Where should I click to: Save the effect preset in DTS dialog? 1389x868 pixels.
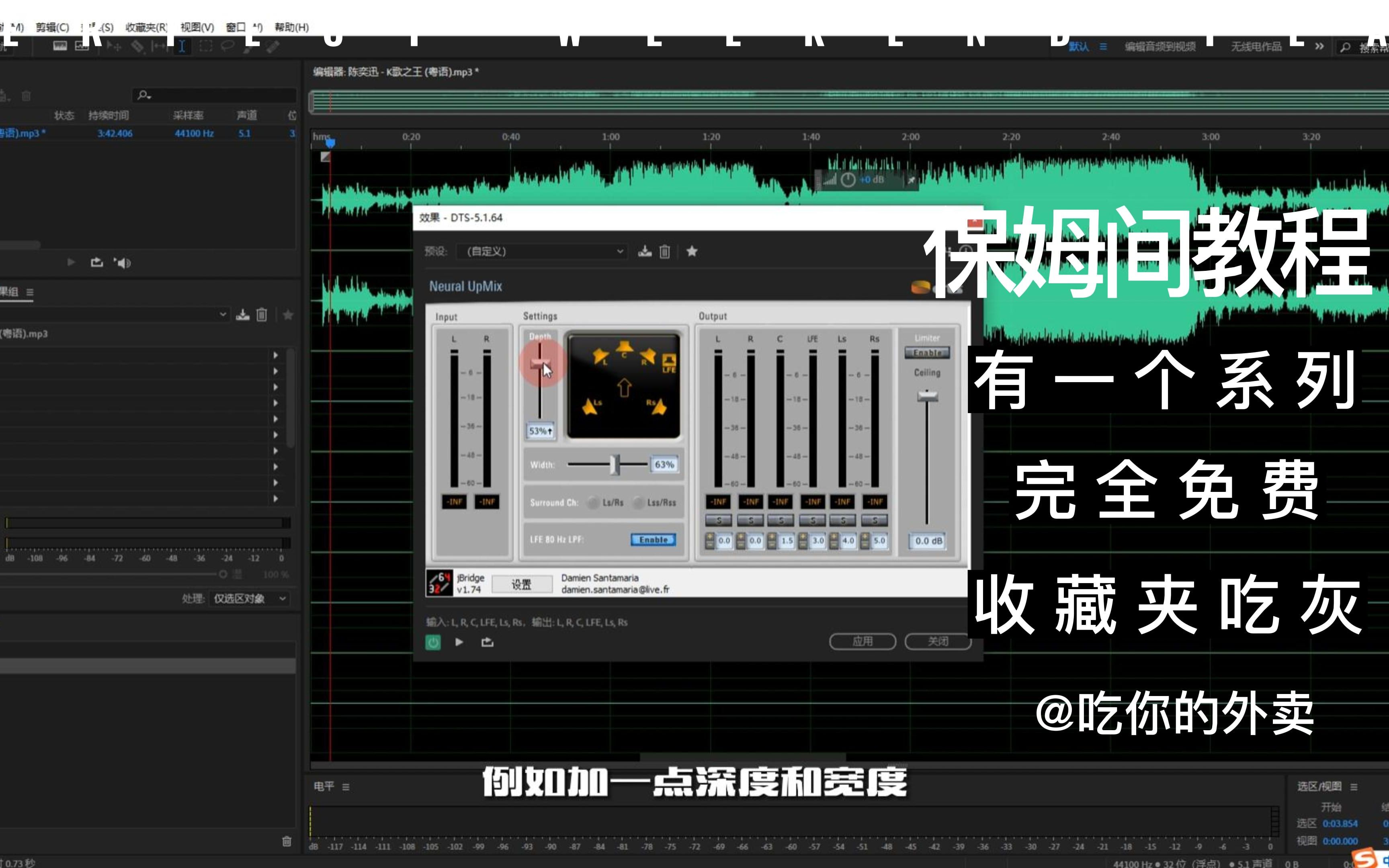(x=645, y=252)
